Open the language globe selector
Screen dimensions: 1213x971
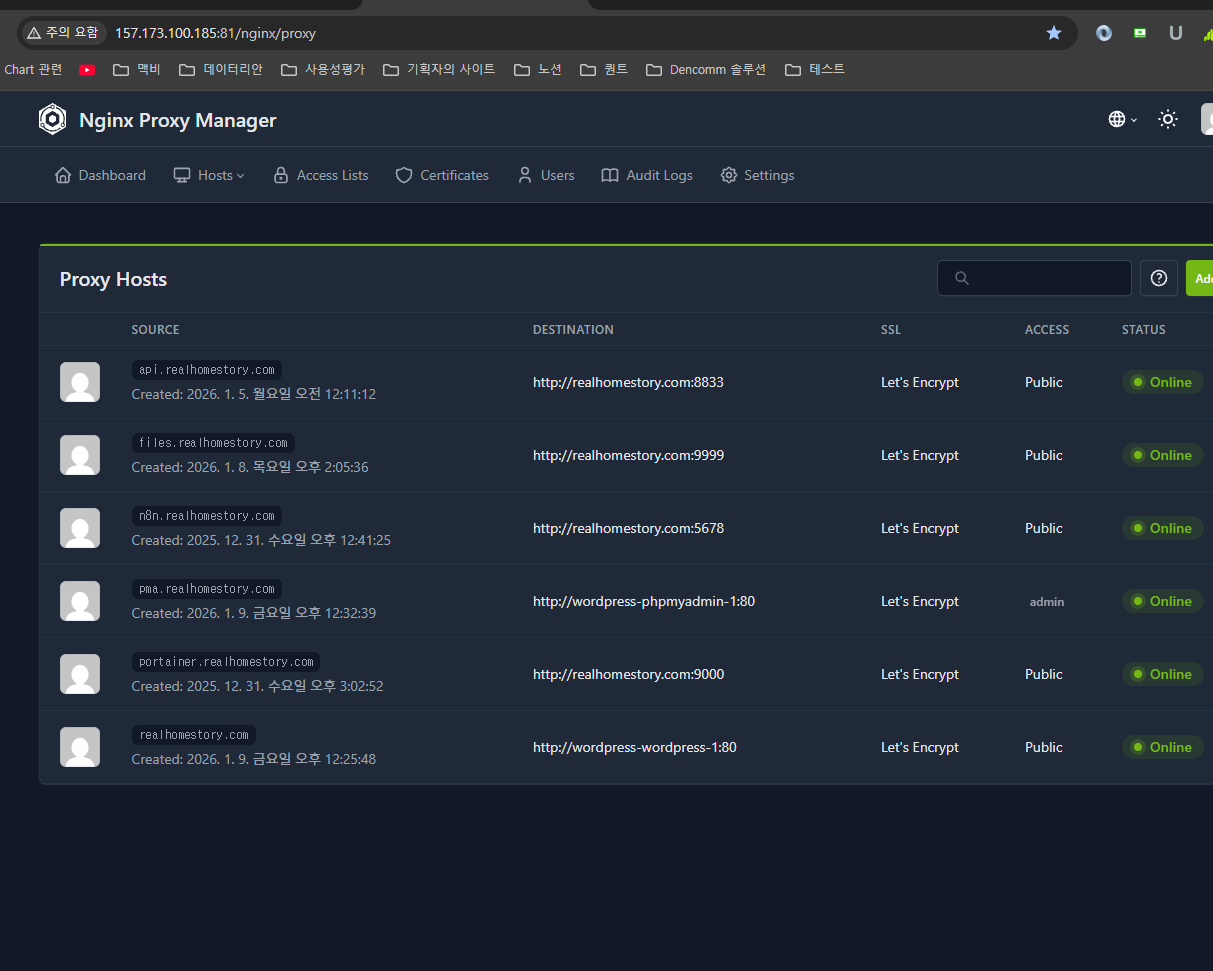click(1123, 119)
